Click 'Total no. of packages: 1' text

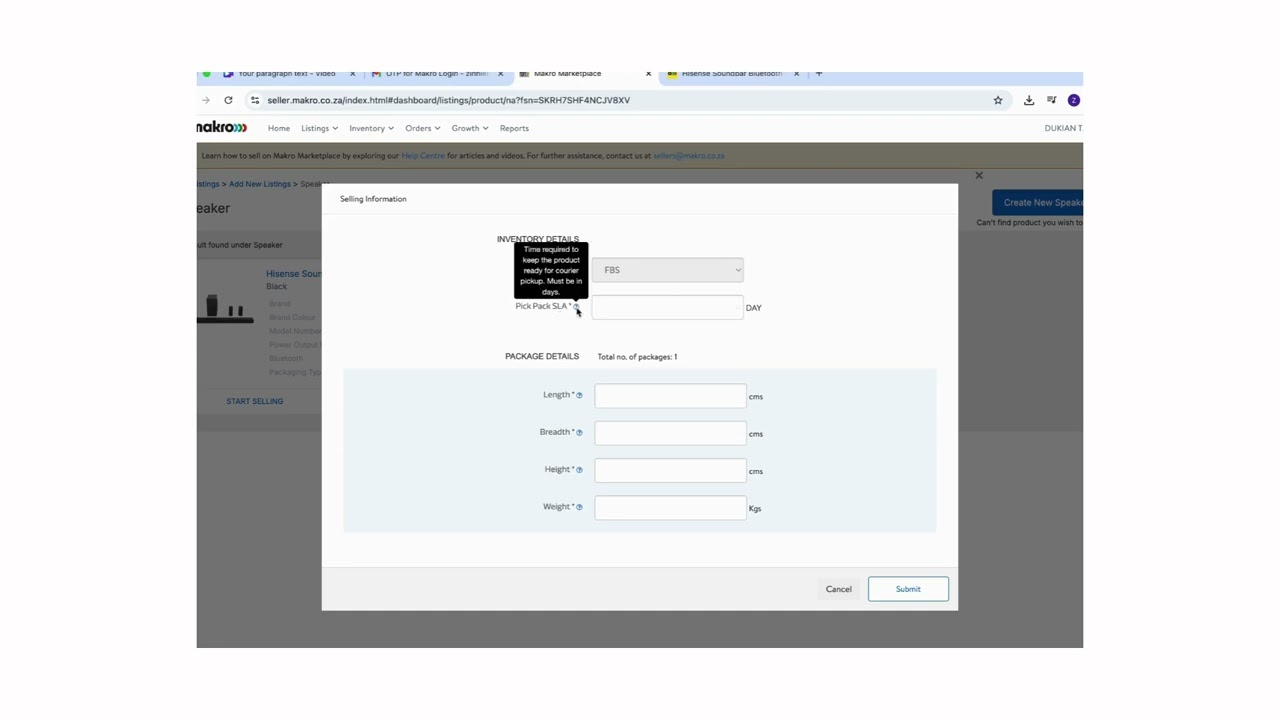[x=637, y=357]
